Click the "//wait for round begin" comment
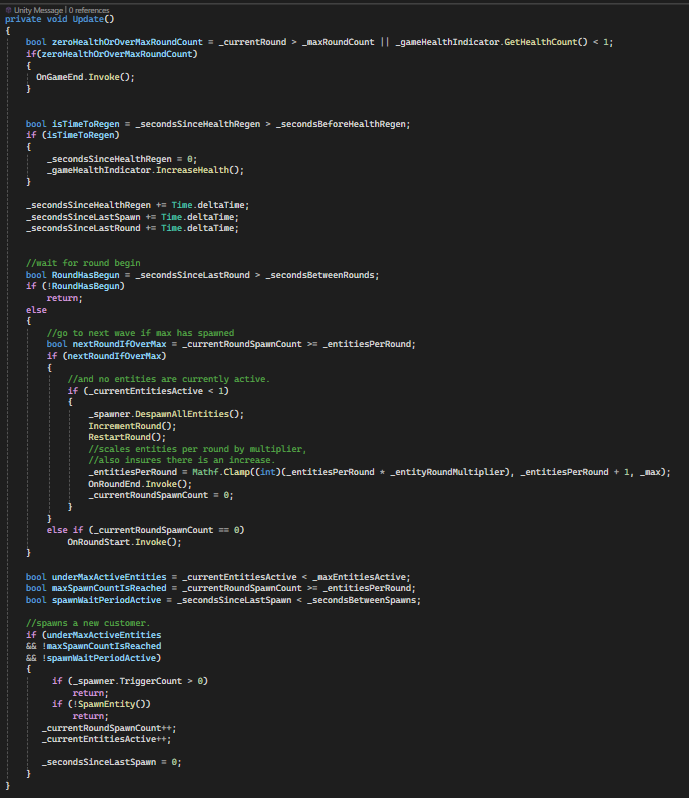This screenshot has width=689, height=798. point(83,263)
